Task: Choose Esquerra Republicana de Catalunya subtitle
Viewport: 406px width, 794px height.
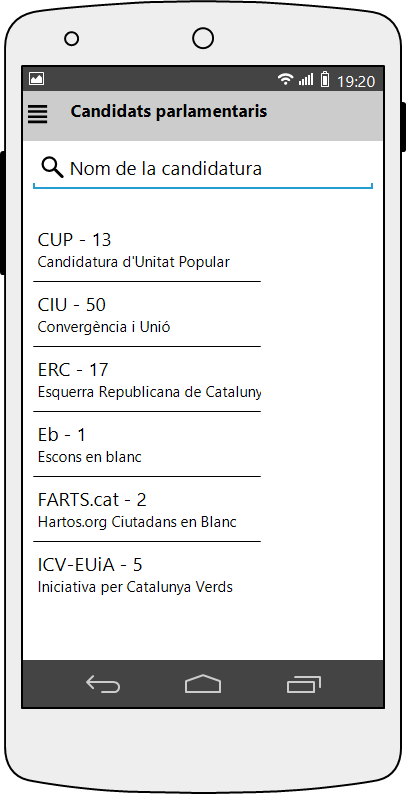Action: [149, 392]
